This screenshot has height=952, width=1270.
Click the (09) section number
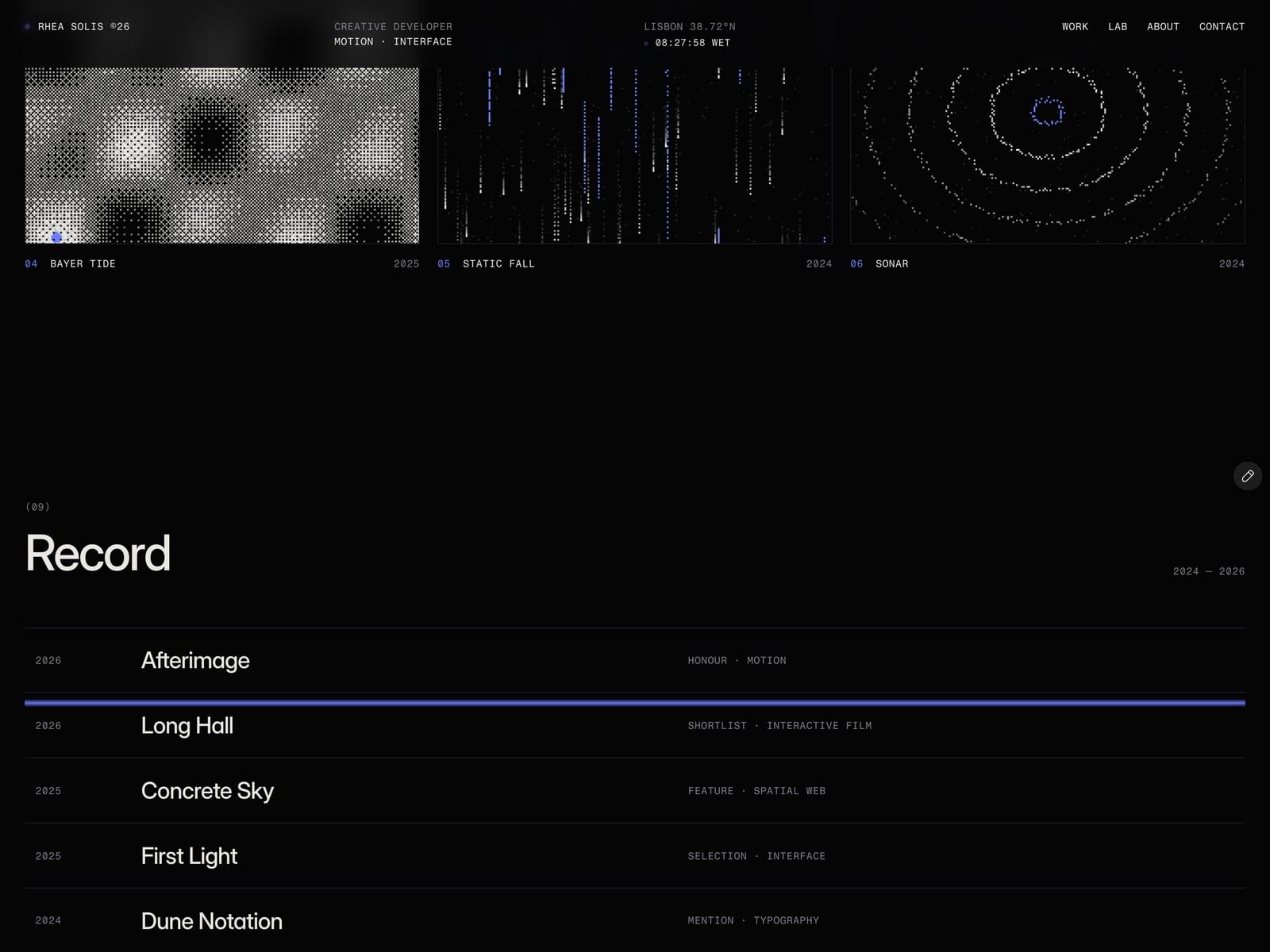(x=37, y=507)
